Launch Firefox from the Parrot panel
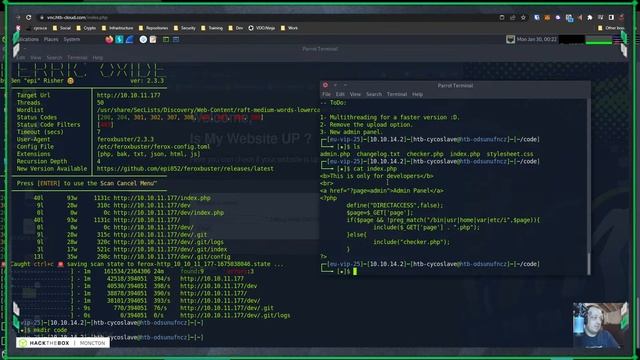640x360 pixels. click(109, 40)
